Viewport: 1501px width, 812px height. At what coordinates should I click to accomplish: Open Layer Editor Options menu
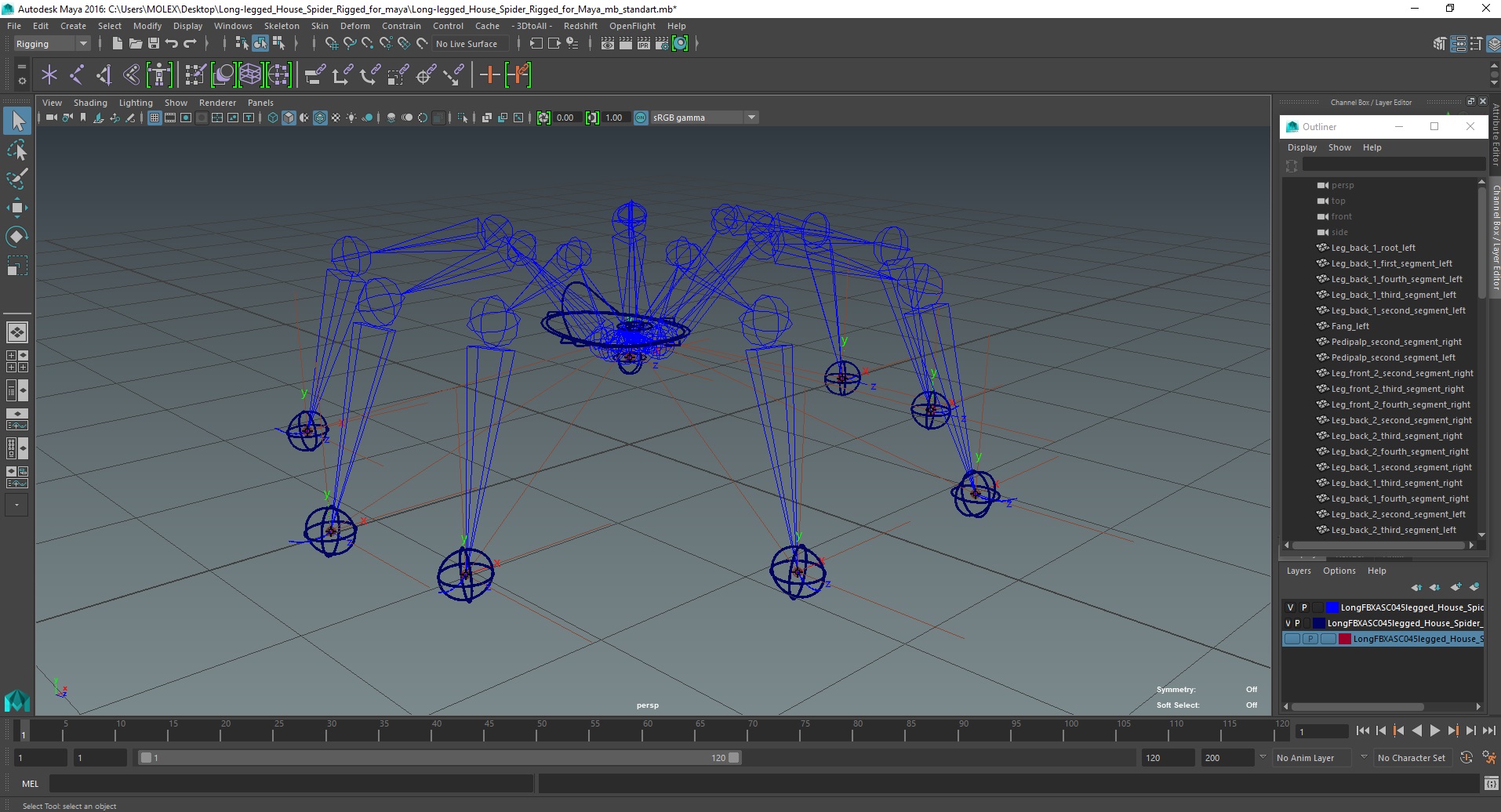point(1339,571)
